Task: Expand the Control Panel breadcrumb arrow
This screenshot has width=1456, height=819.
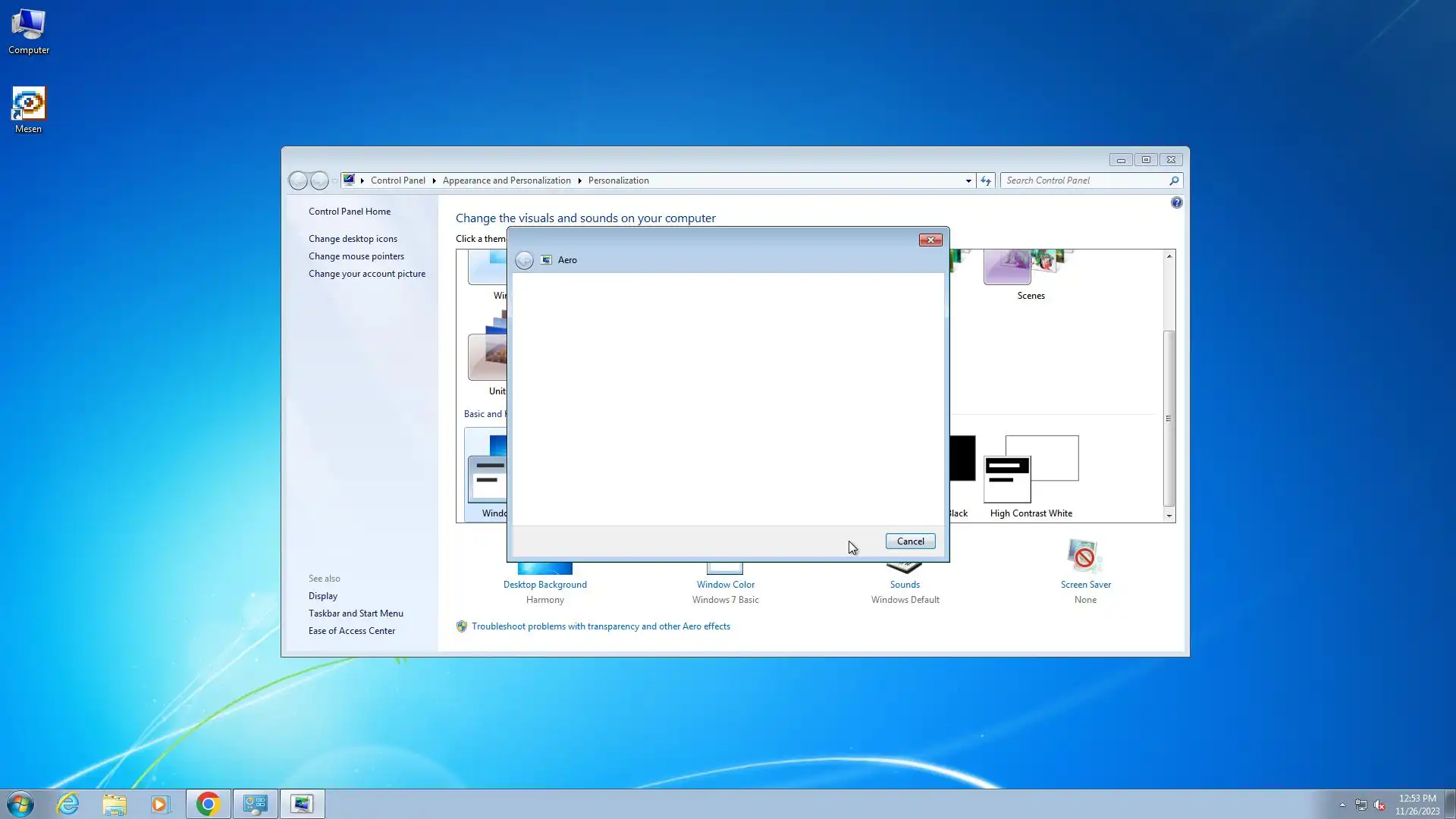Action: coord(434,180)
